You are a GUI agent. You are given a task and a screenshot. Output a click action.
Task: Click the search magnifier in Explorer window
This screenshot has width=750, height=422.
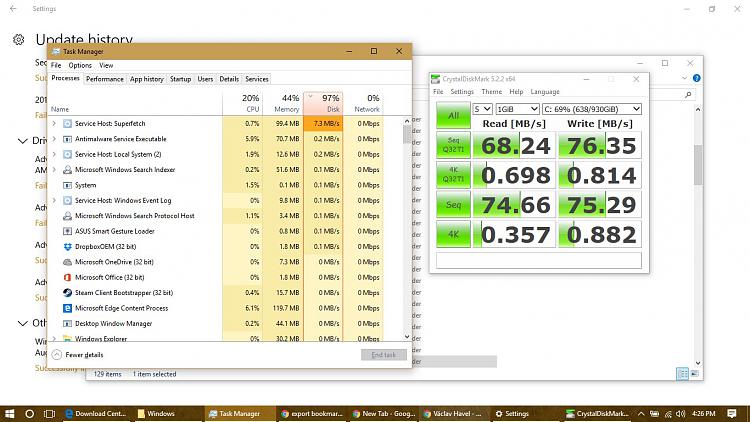tap(688, 95)
